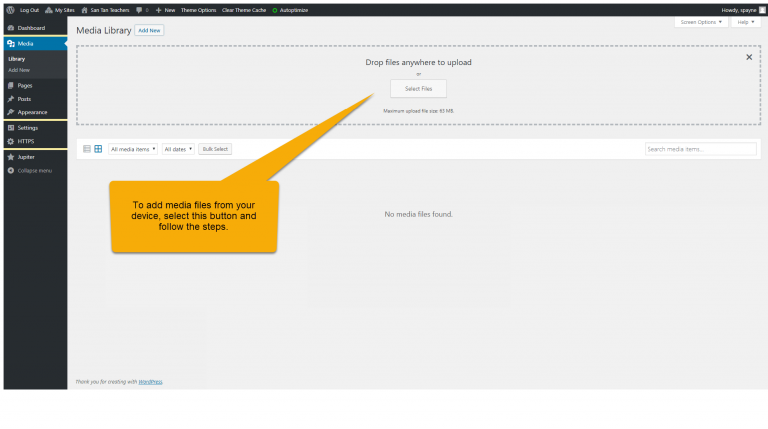Select Add New under Media
Viewport: 768px width, 429px height.
[x=19, y=70]
